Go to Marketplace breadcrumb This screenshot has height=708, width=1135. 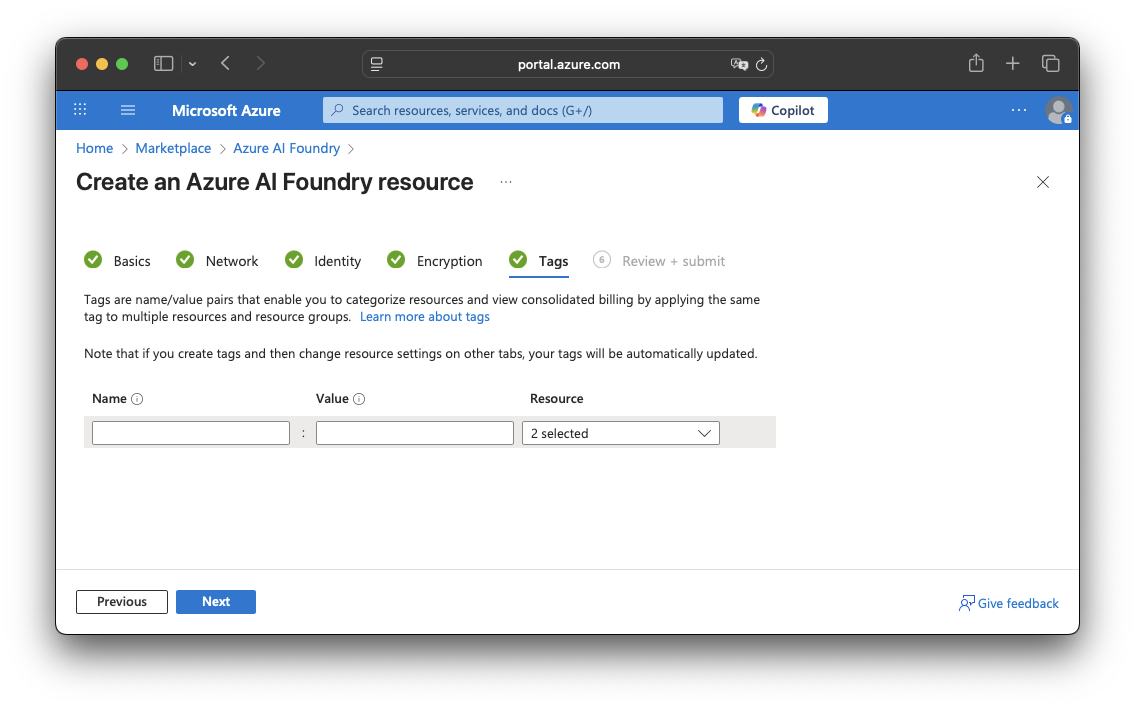coord(173,148)
